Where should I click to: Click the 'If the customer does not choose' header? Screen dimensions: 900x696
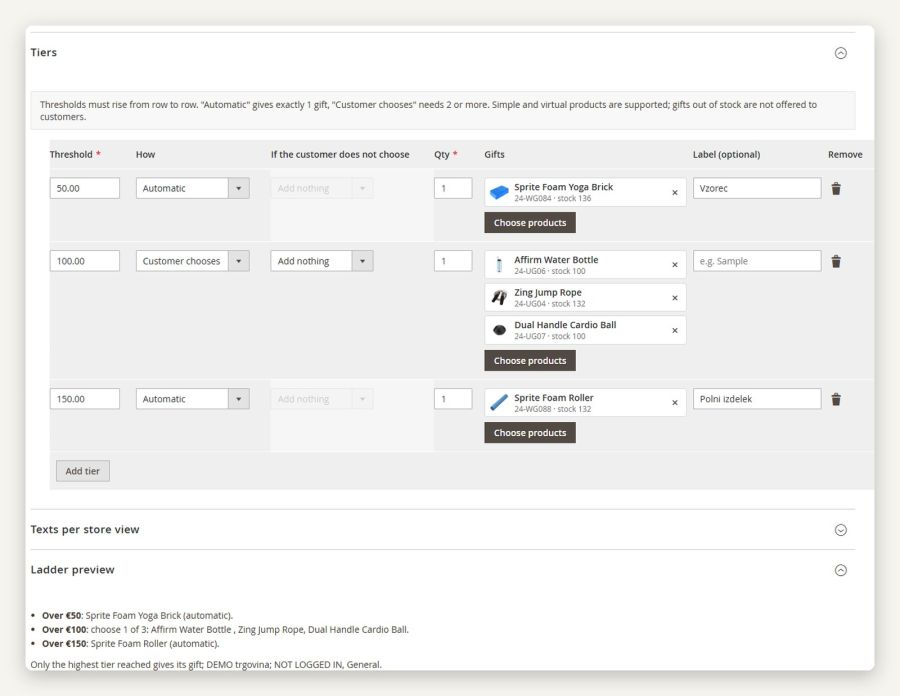pyautogui.click(x=340, y=154)
